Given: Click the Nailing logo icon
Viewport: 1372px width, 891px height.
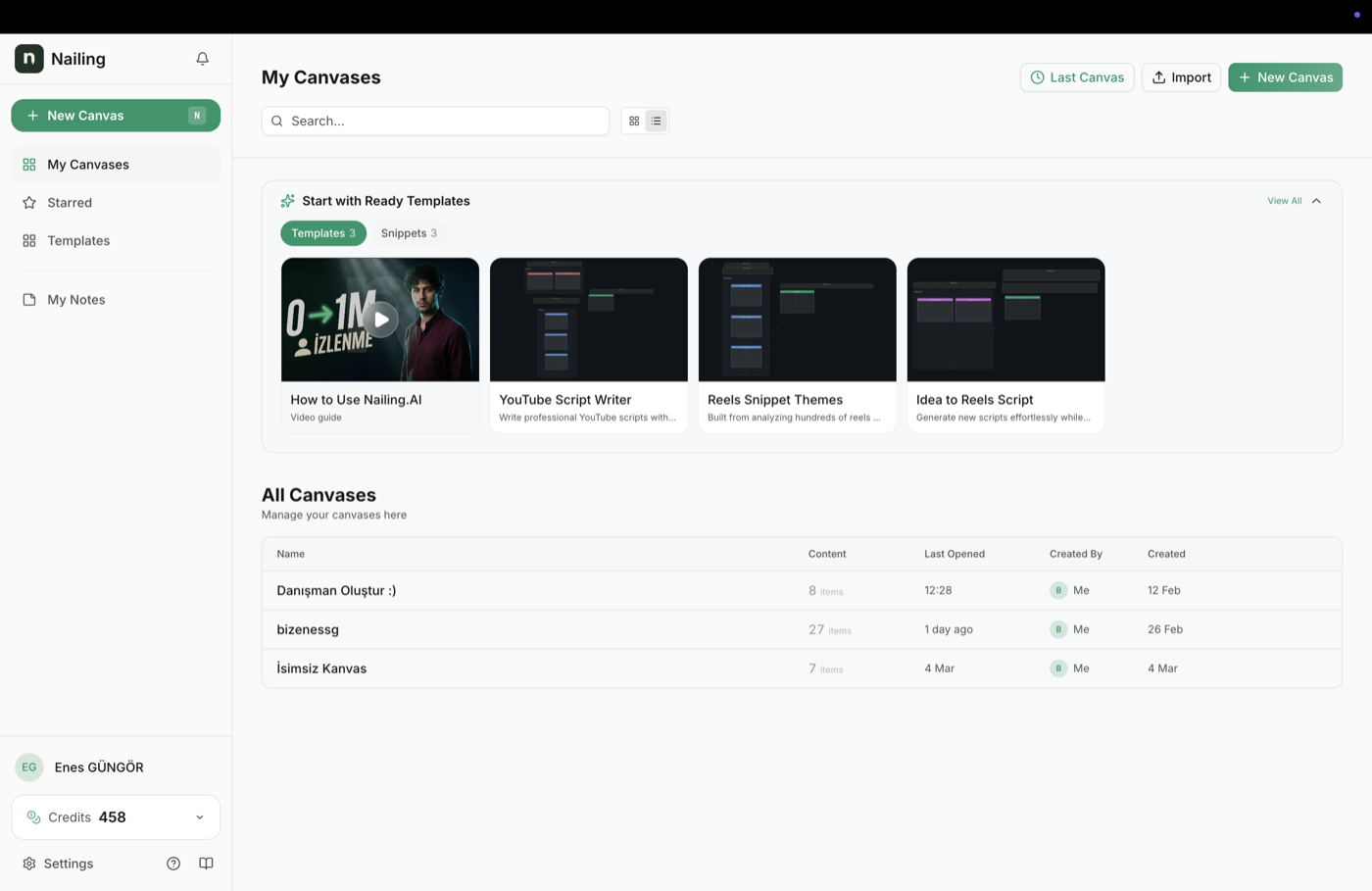Looking at the screenshot, I should (29, 59).
